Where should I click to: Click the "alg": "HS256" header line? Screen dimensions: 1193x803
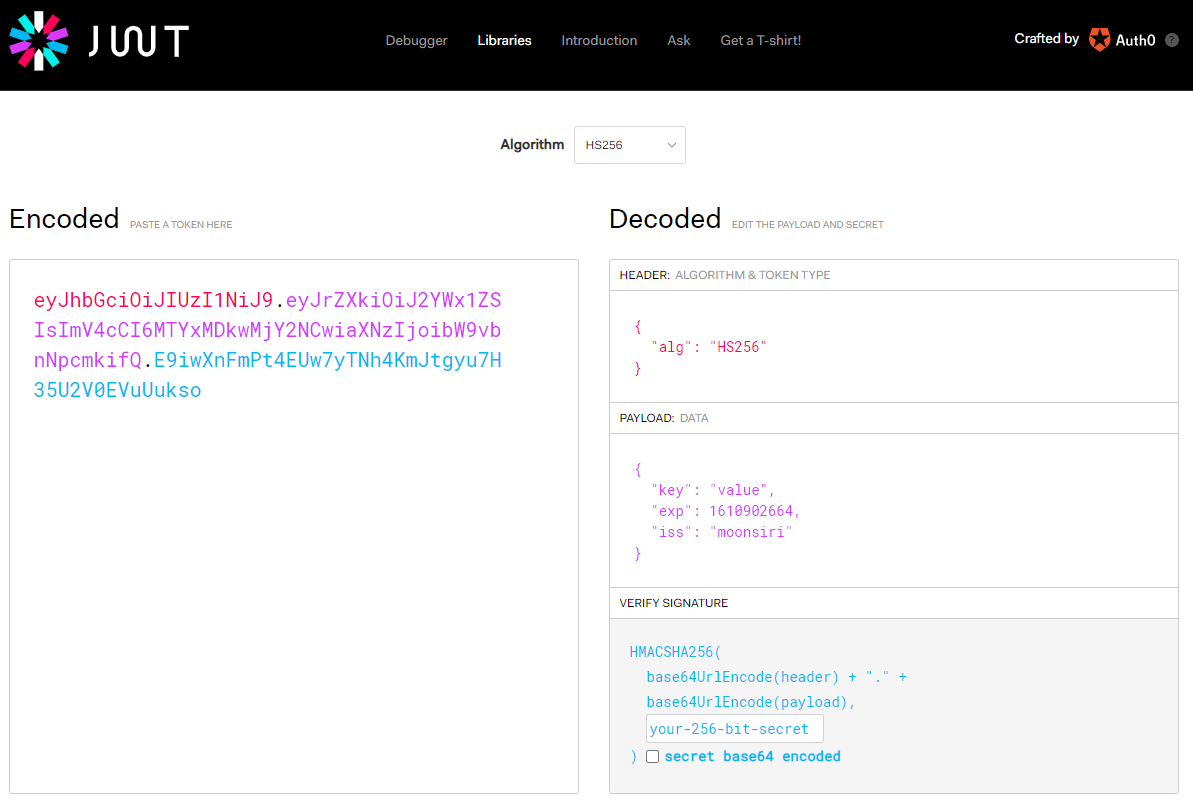pos(708,347)
